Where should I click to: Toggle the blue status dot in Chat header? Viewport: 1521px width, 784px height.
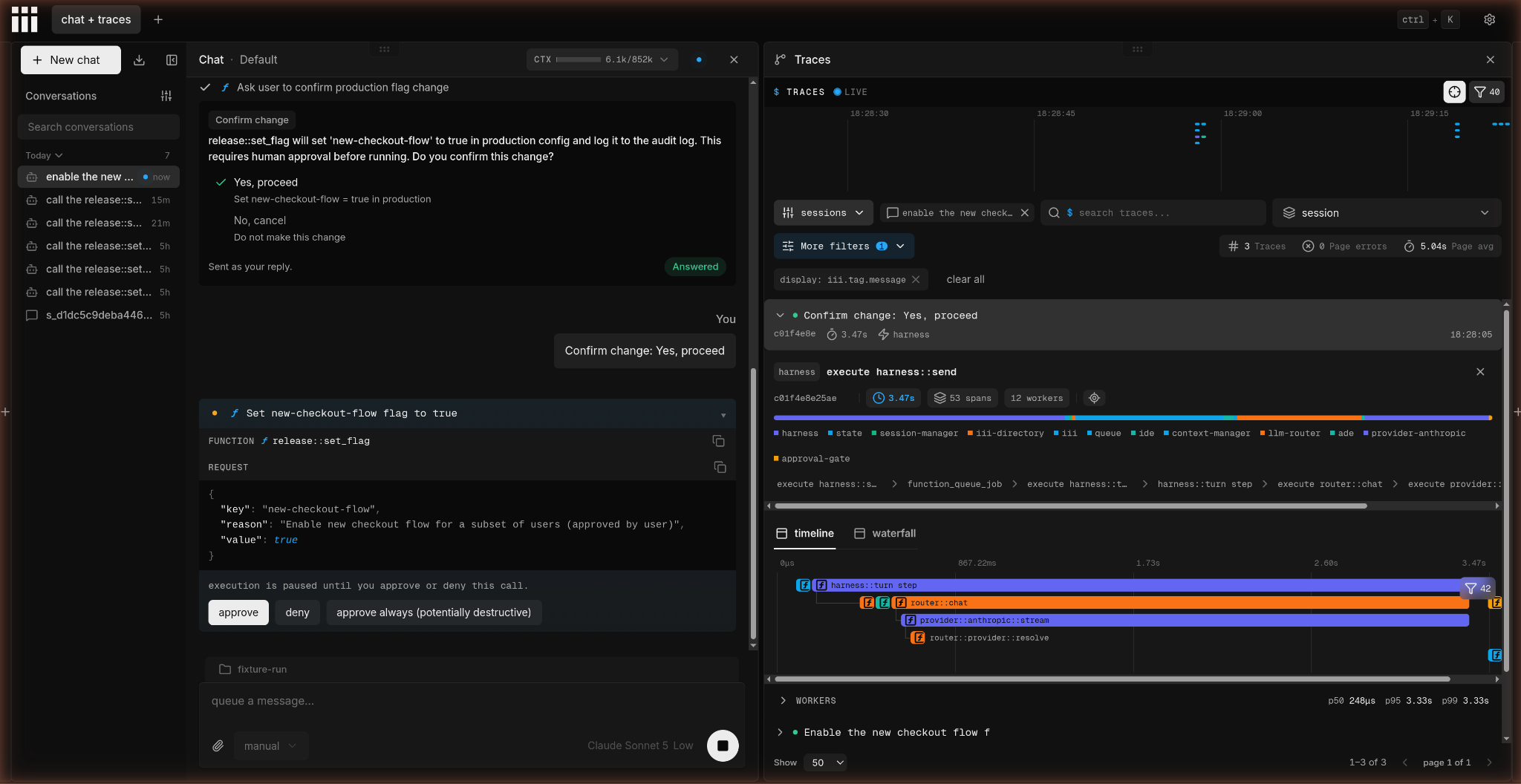[x=699, y=59]
